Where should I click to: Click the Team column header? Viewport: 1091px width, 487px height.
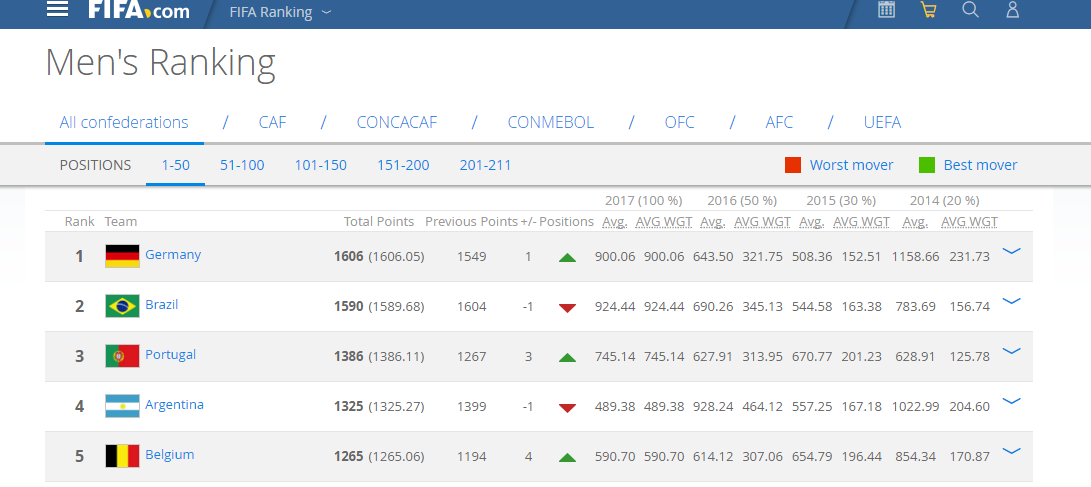click(x=121, y=222)
